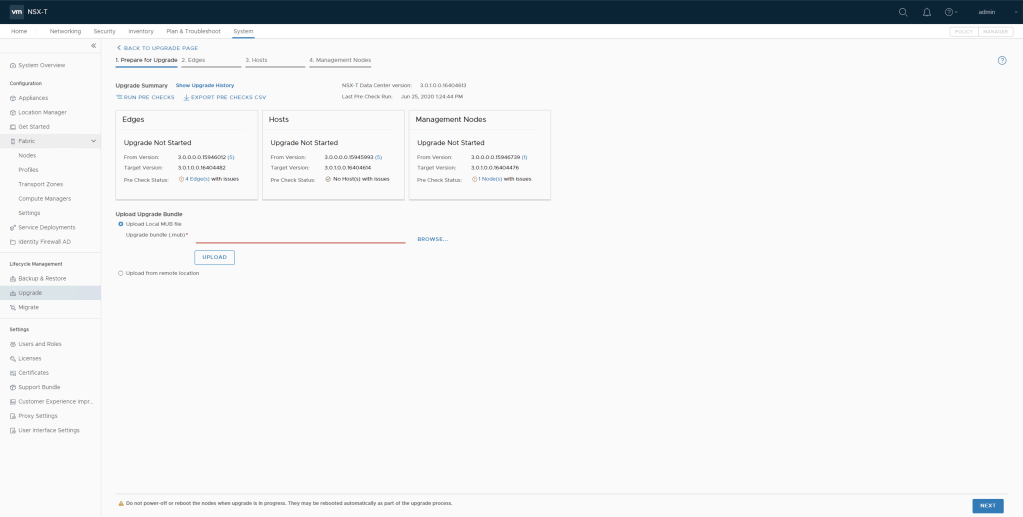The width and height of the screenshot is (1023, 517).
Task: Click the Migrate icon in sidebar
Action: (13, 307)
